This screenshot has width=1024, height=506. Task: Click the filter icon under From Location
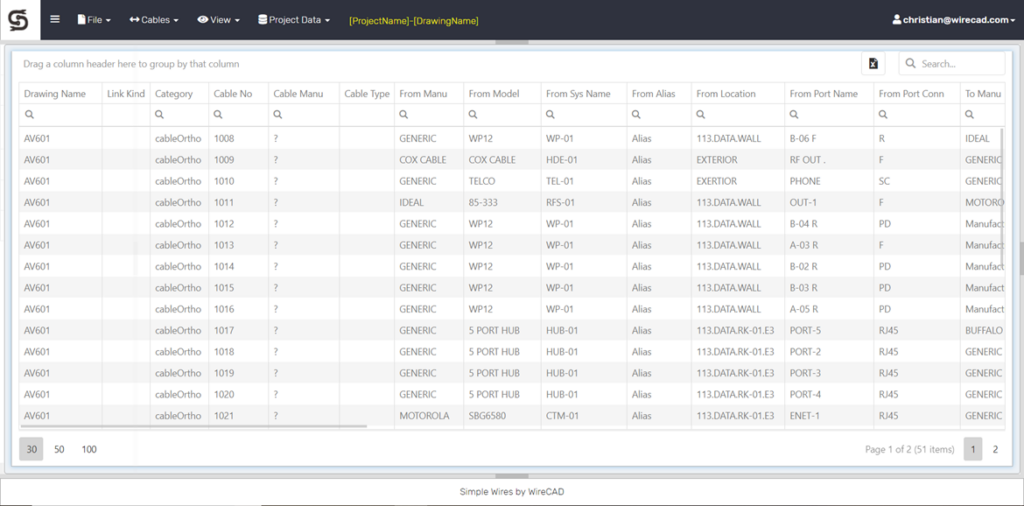tap(702, 116)
